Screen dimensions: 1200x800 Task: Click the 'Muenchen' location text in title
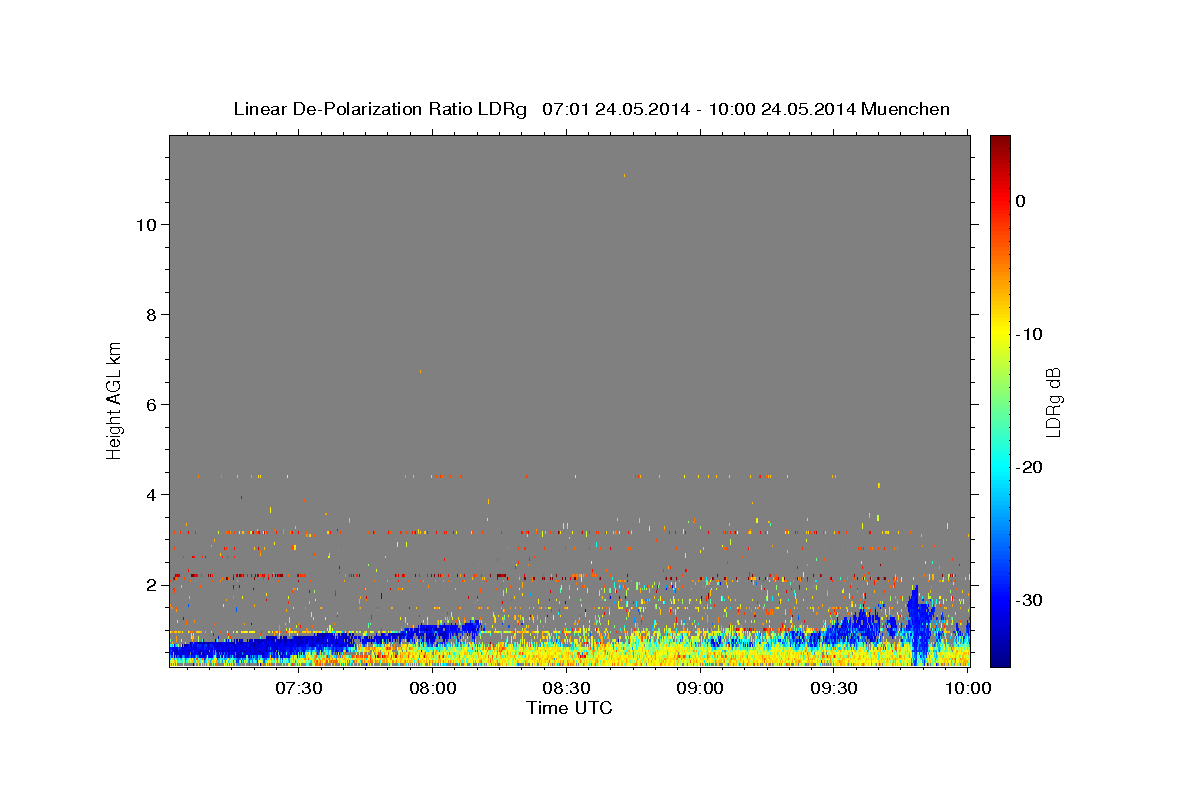[908, 109]
